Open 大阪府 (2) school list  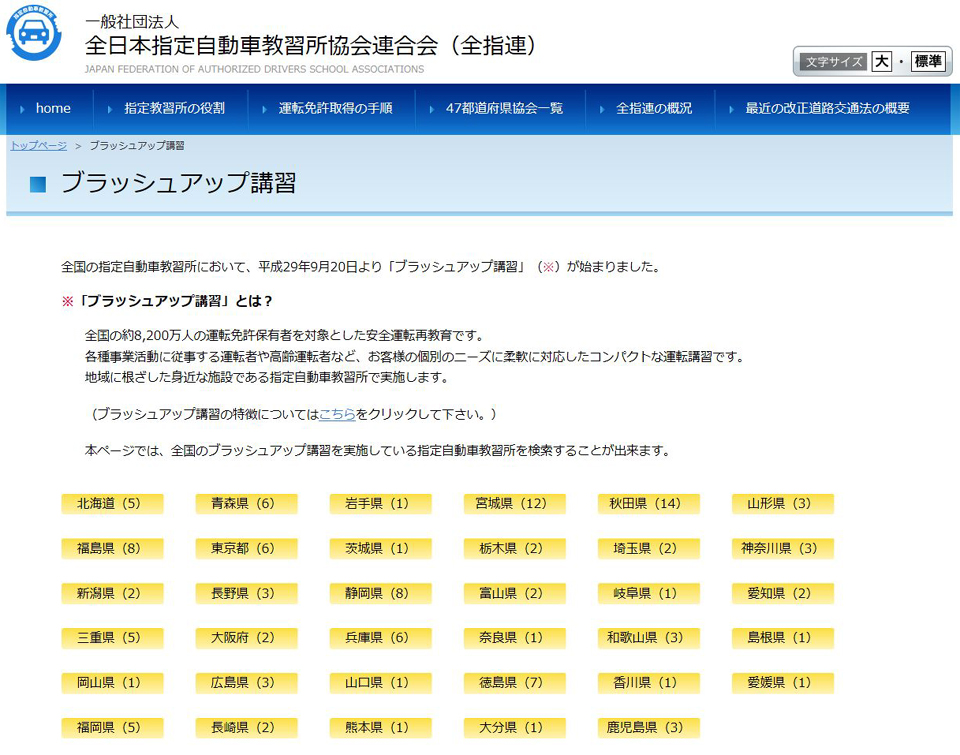tap(246, 638)
